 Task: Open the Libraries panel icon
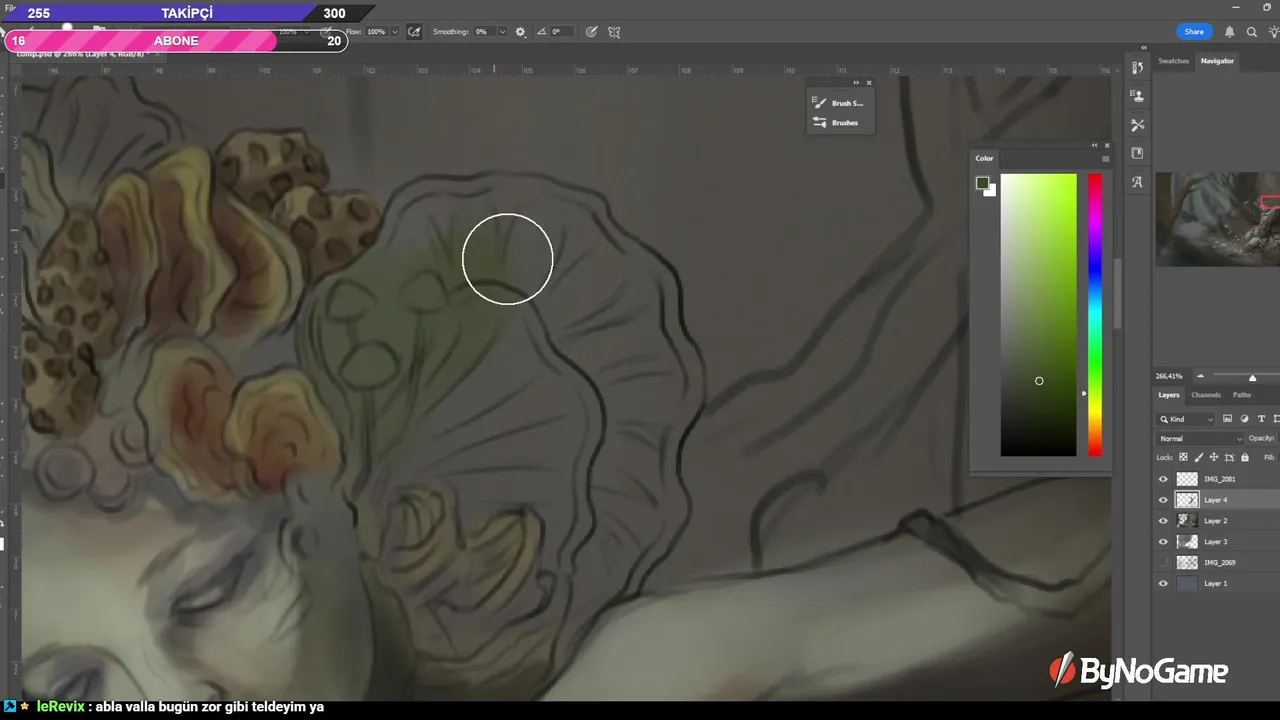pos(1137,153)
